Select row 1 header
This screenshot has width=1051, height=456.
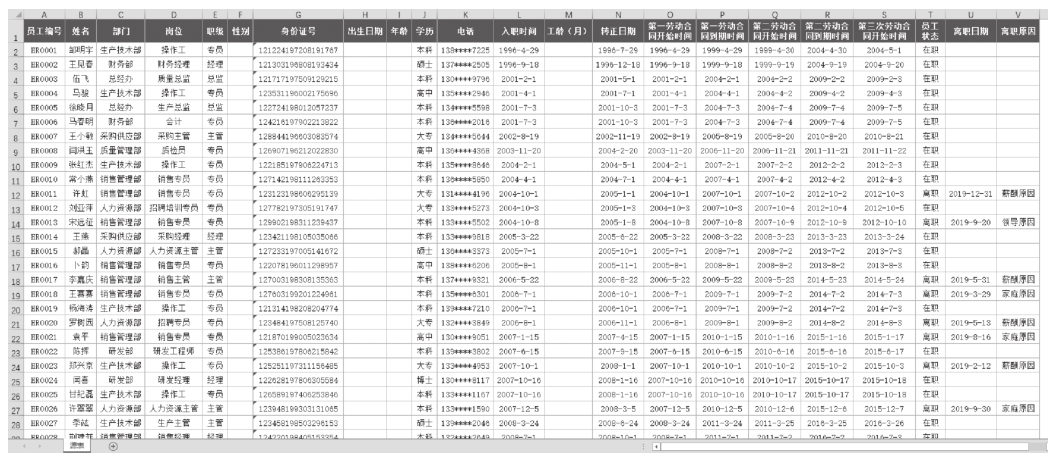point(17,32)
